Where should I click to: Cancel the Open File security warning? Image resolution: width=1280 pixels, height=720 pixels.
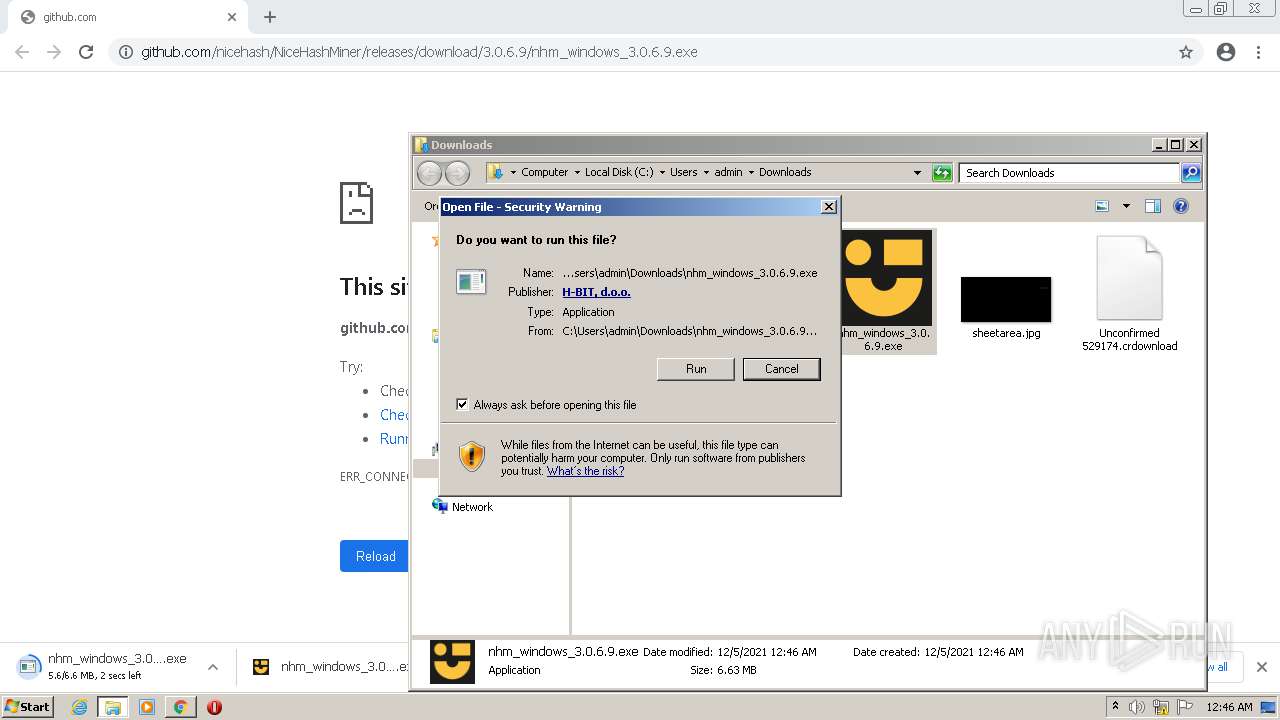781,369
